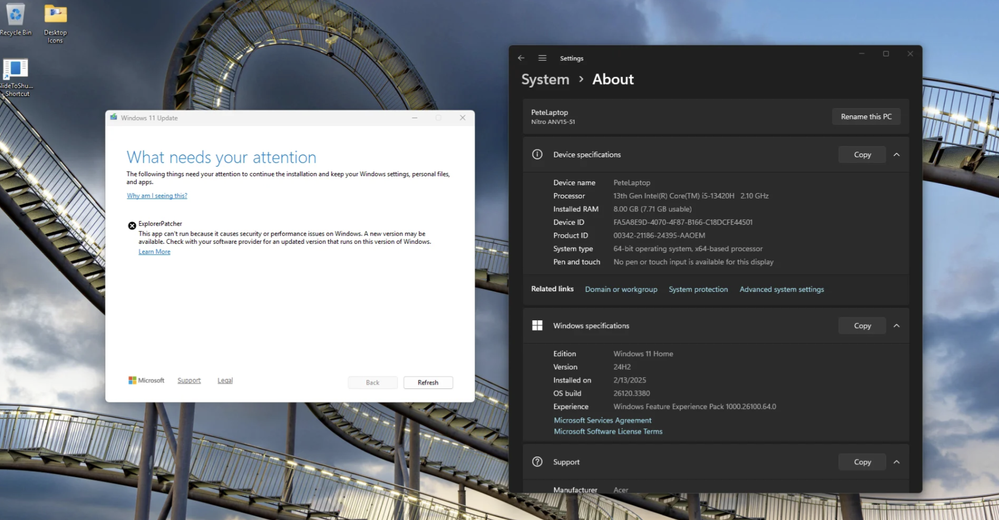Screen dimensions: 999x520
Task: Open the Recycle Bin desktop icon
Action: (15, 19)
